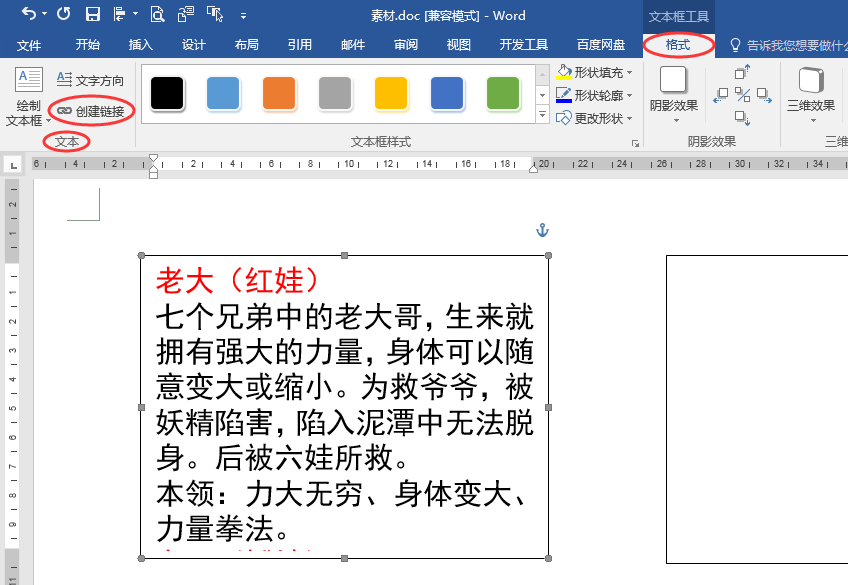
Task: Click the 创建链接 create link button
Action: tap(91, 111)
